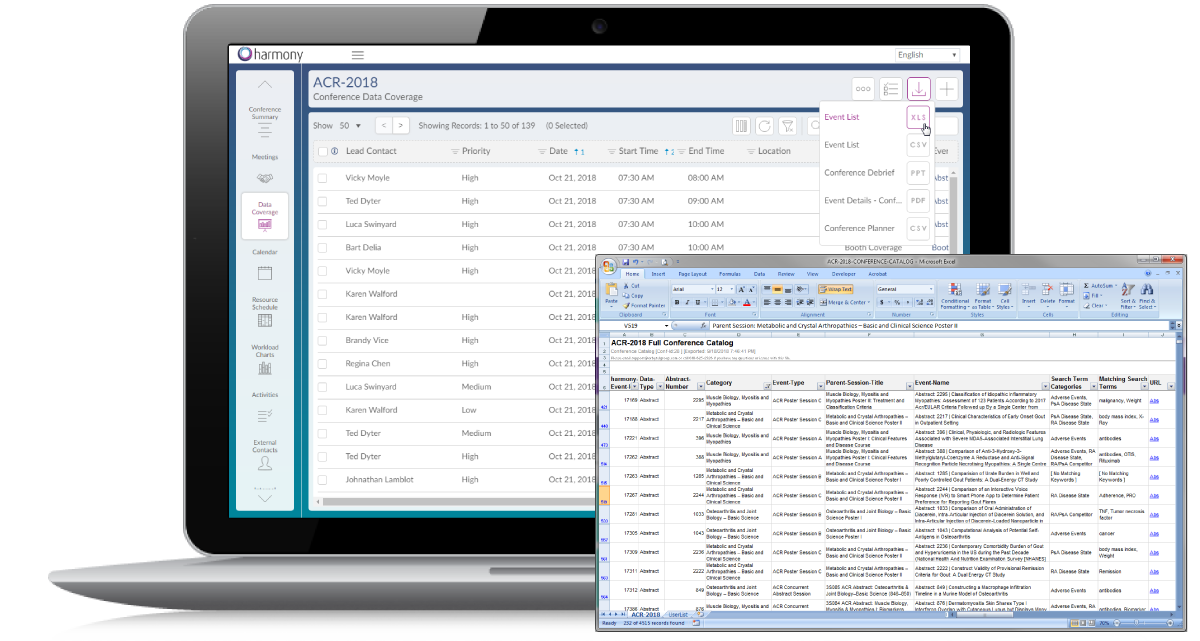Click the Excel Office button

click(609, 265)
